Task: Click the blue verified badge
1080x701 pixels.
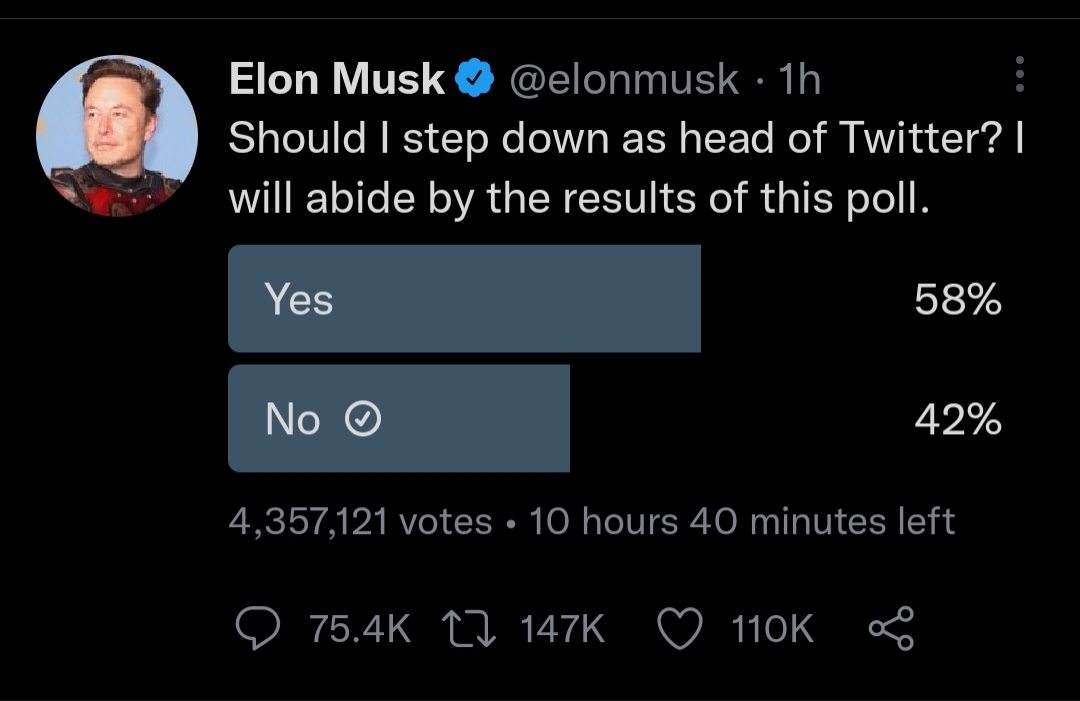Action: coord(474,79)
